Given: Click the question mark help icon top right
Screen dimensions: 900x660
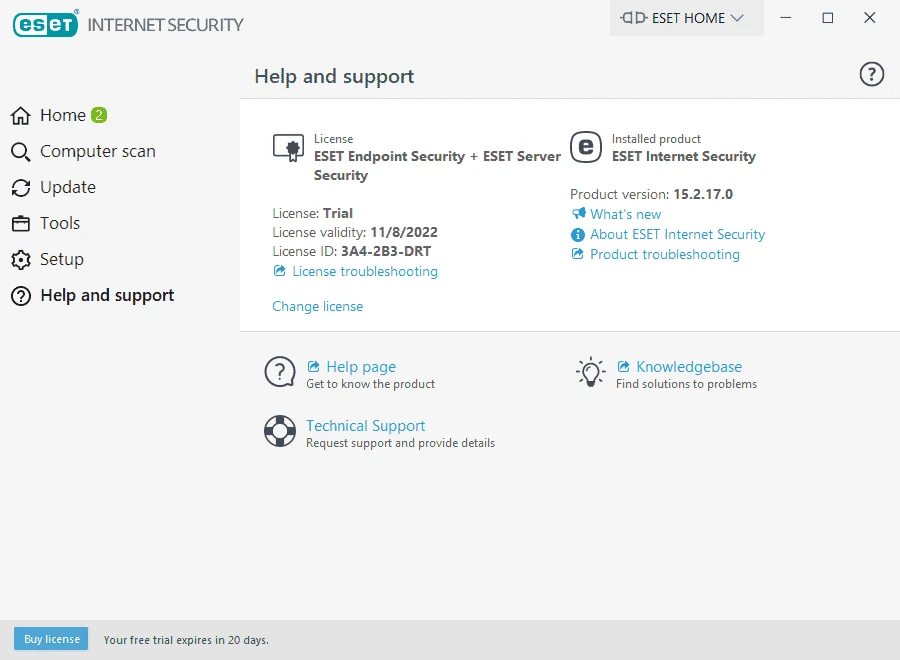Looking at the screenshot, I should point(871,75).
